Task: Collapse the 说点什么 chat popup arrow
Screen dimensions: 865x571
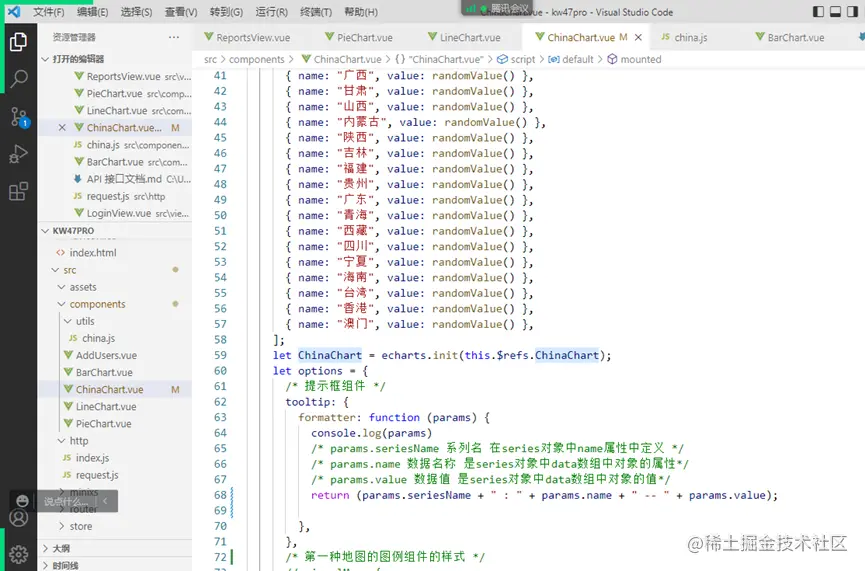Action: 105,501
